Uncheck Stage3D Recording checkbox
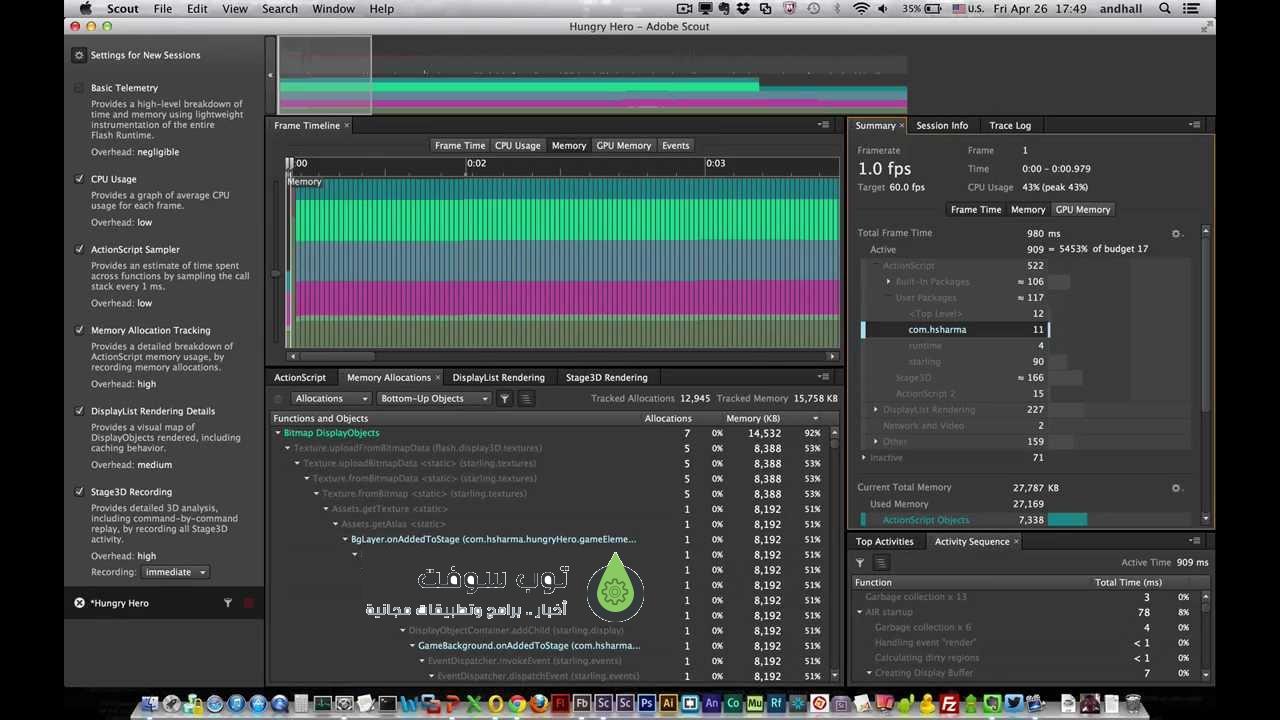The width and height of the screenshot is (1280, 720). [79, 492]
